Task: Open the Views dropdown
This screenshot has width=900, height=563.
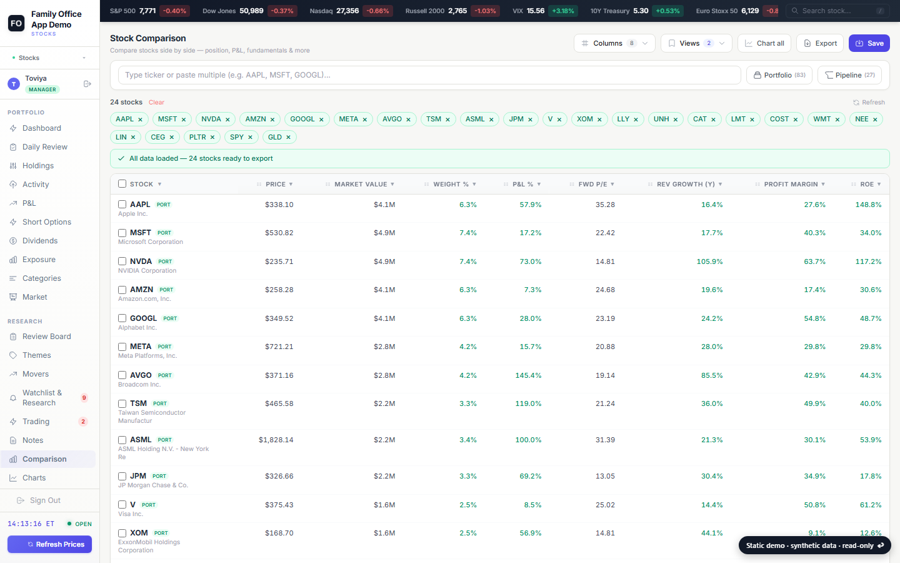Action: click(x=696, y=43)
